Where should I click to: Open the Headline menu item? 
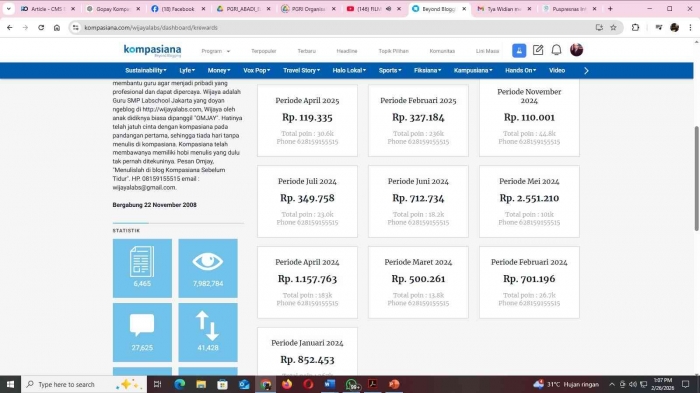(x=347, y=51)
